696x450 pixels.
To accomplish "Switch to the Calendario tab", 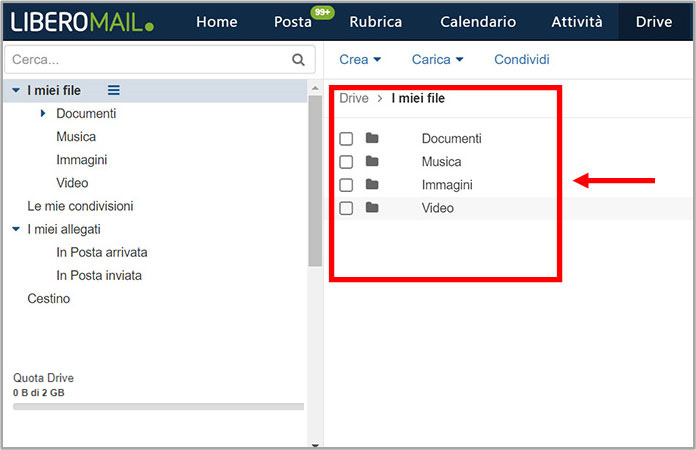I will click(478, 21).
